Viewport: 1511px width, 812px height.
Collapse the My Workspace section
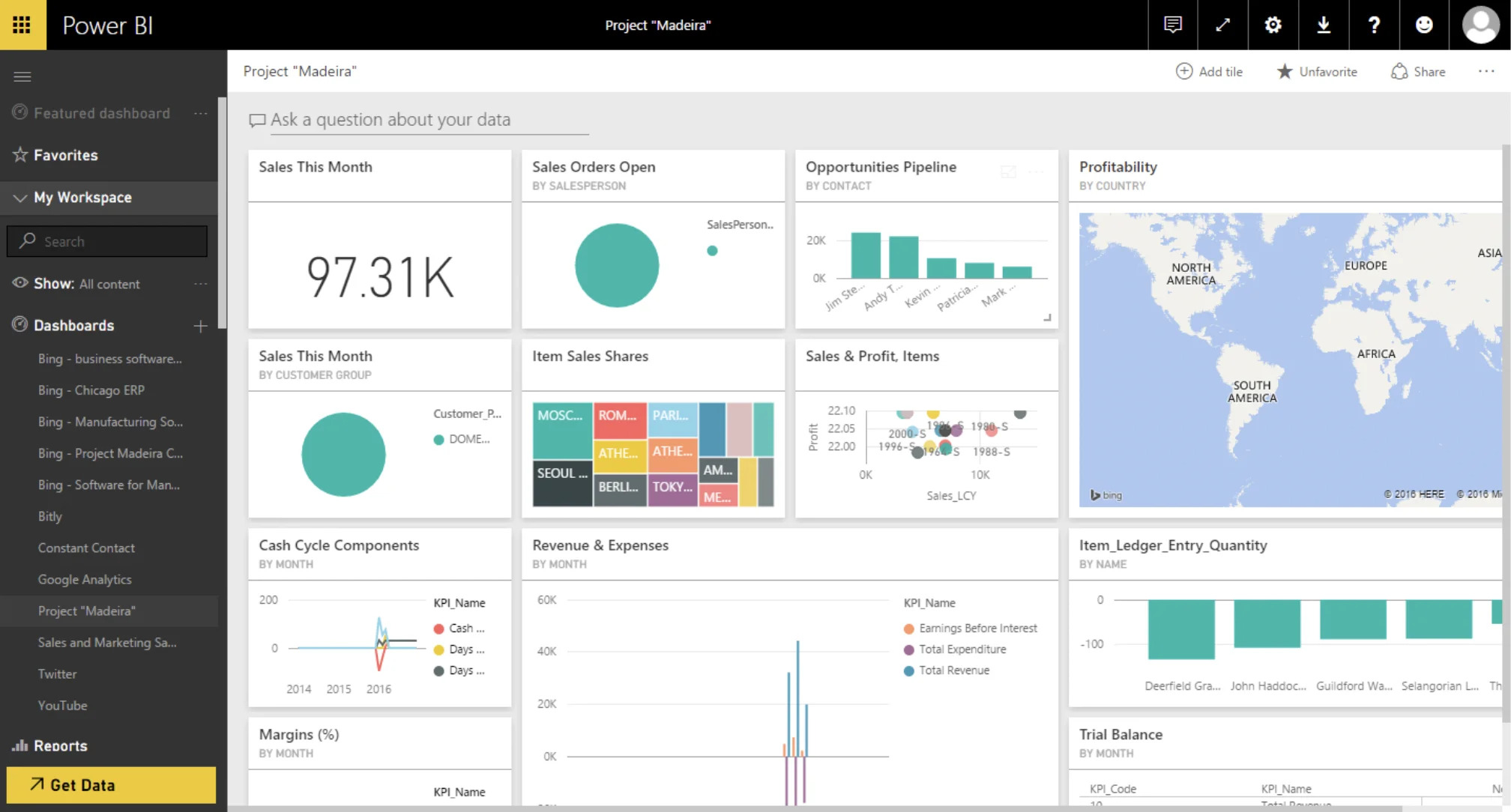click(x=20, y=198)
